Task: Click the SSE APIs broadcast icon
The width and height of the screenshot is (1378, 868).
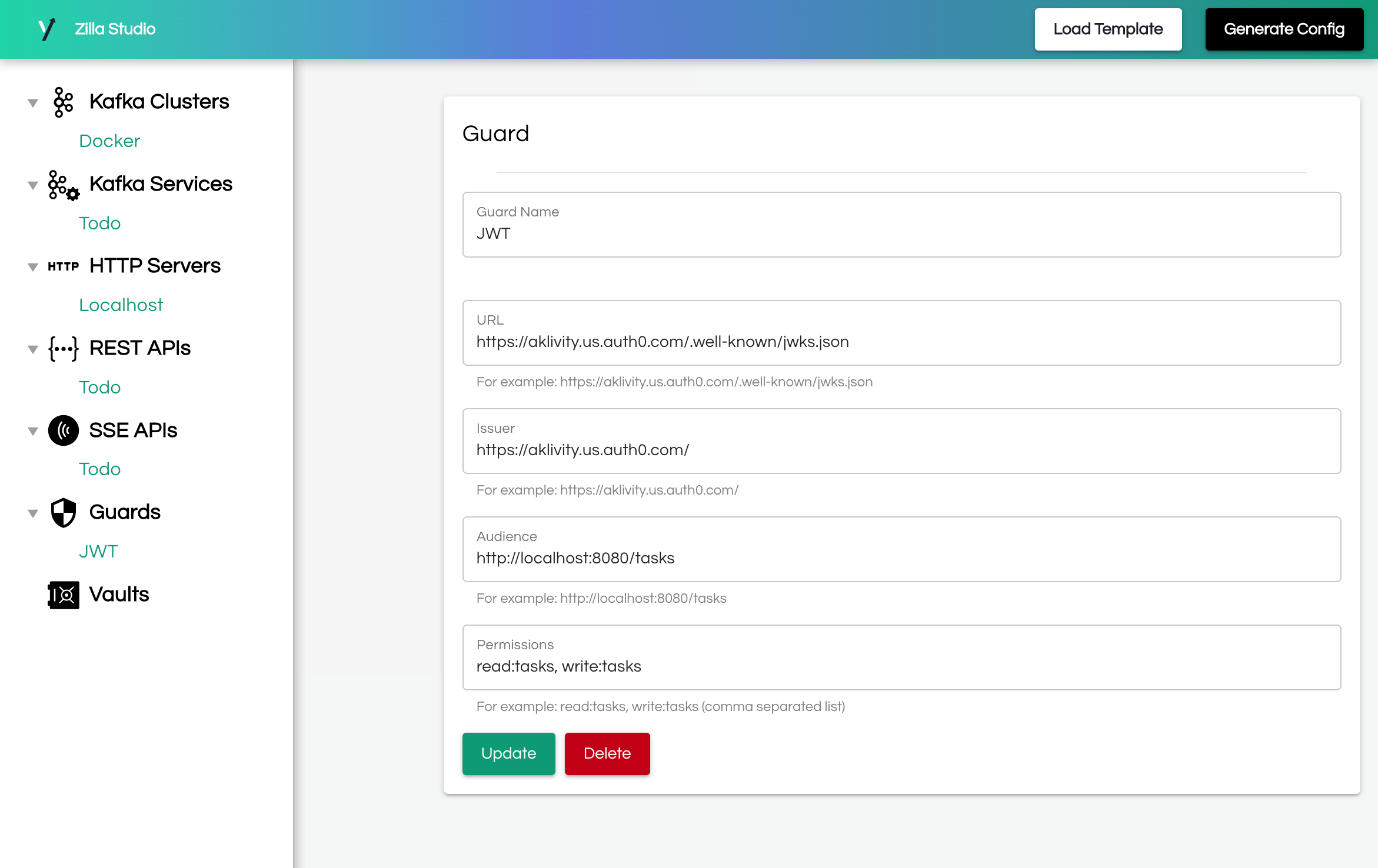Action: (63, 430)
